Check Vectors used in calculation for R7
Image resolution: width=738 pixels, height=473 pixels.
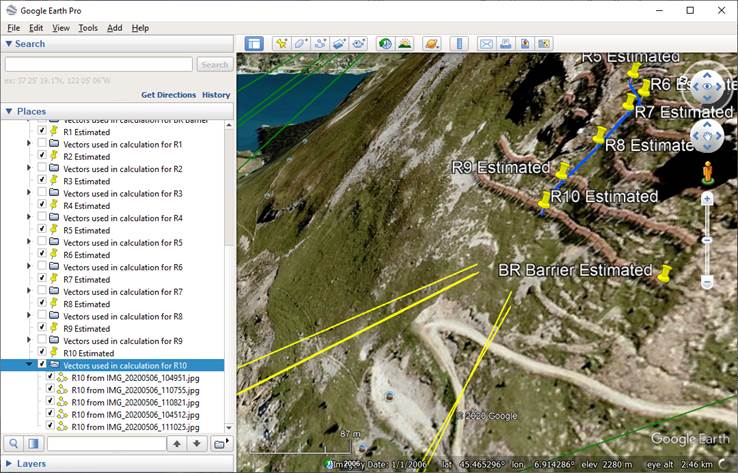click(42, 290)
